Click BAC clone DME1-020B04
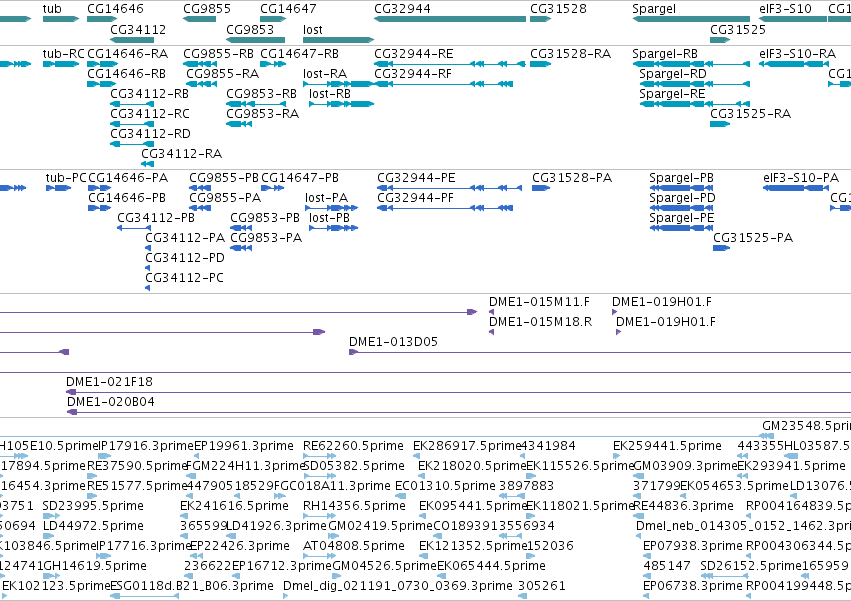This screenshot has height=601, width=851. coord(459,412)
